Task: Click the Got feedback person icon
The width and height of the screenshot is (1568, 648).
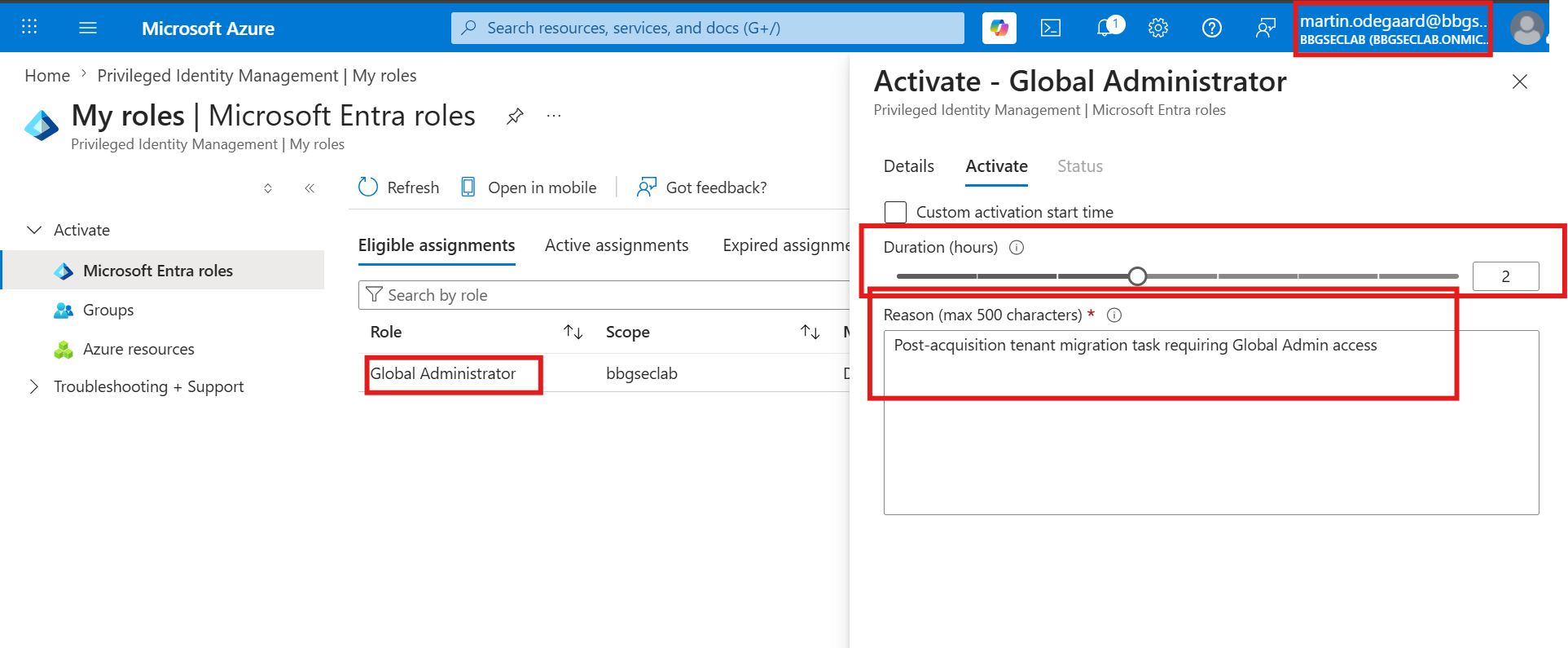Action: [x=647, y=187]
